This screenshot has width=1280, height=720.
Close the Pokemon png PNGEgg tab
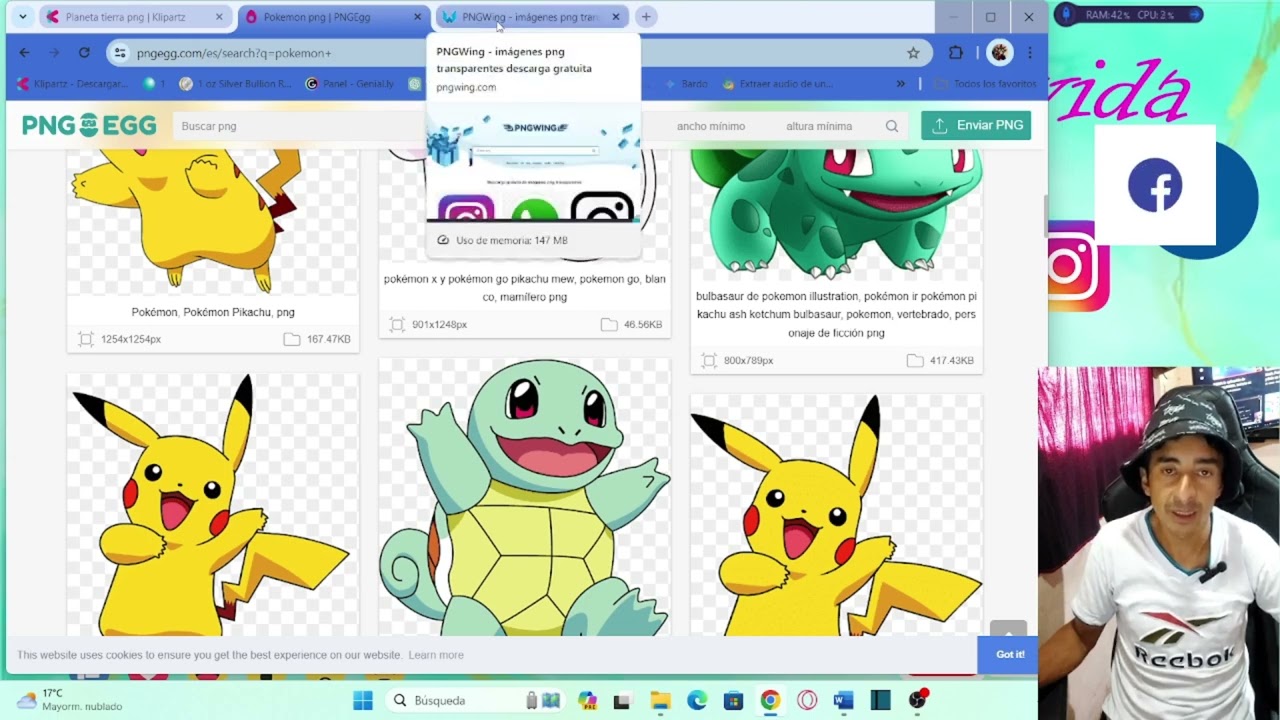[x=417, y=17]
